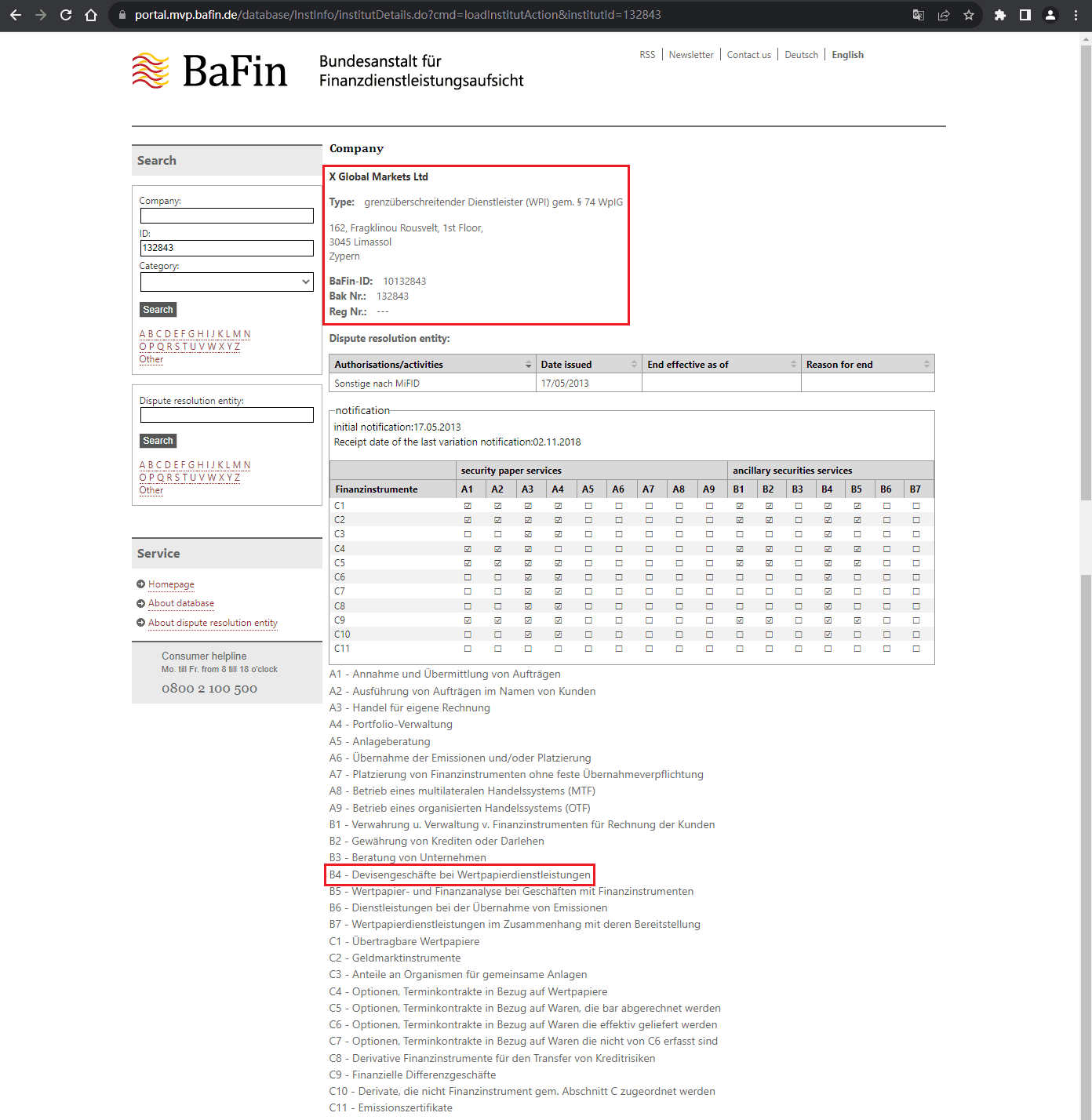This screenshot has width=1092, height=1120.
Task: Open the browser extensions menu
Action: point(1000,15)
